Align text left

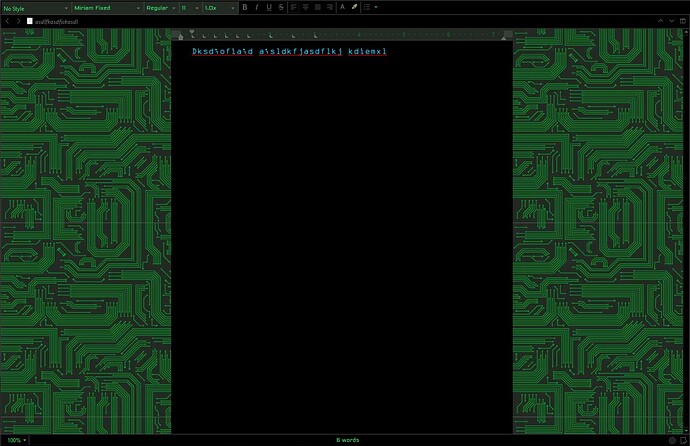pyautogui.click(x=294, y=7)
